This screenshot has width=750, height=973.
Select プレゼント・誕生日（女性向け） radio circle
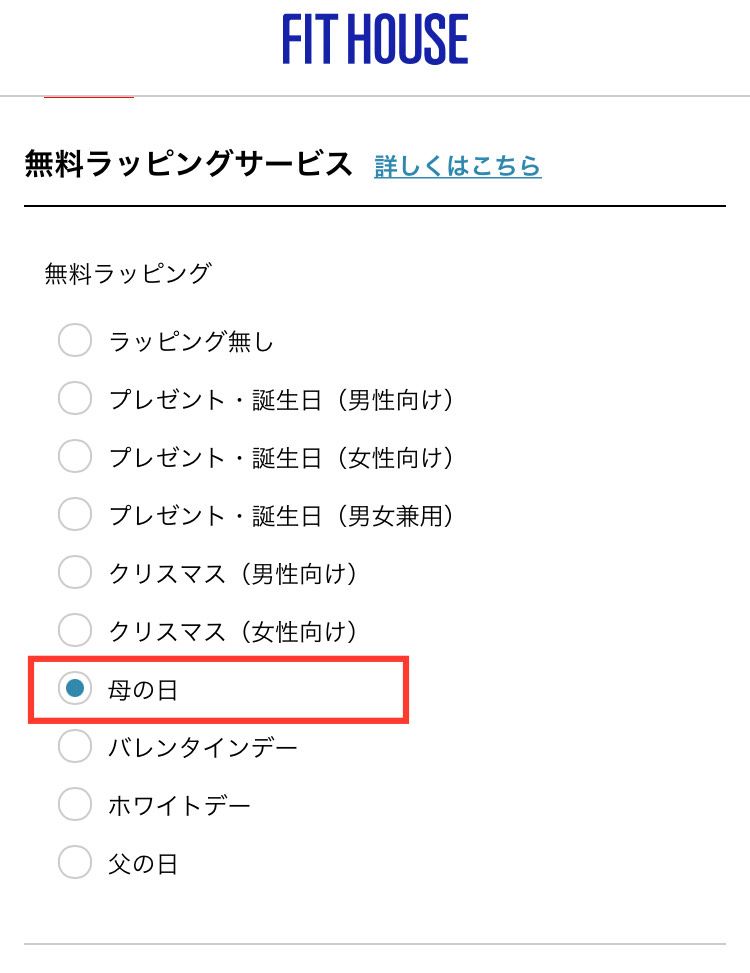75,457
